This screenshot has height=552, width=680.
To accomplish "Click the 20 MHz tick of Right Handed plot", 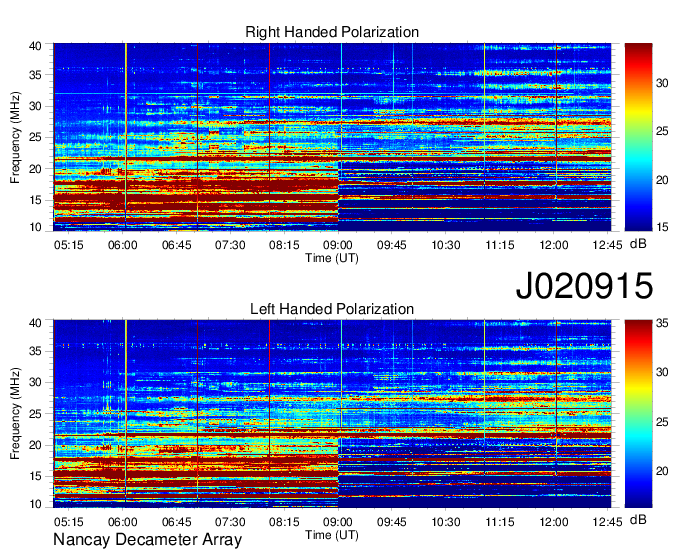I will (36, 169).
